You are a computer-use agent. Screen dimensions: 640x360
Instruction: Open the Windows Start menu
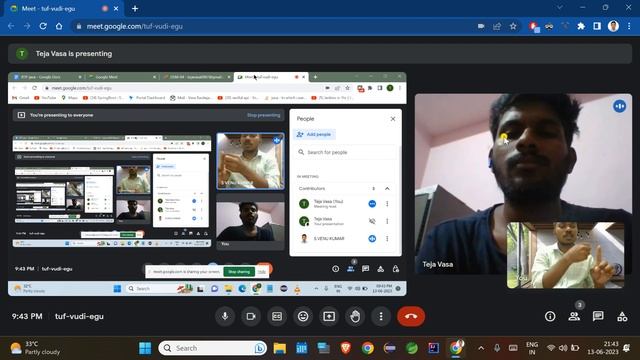point(145,348)
